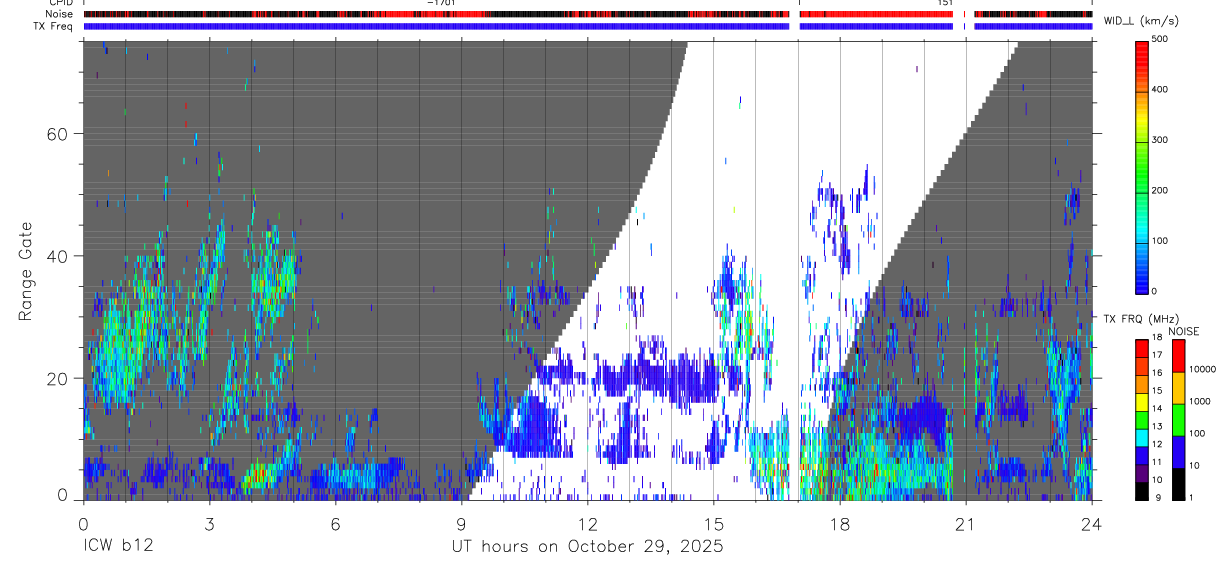
Task: Click the 'NOISE' legend title
Action: (1183, 331)
